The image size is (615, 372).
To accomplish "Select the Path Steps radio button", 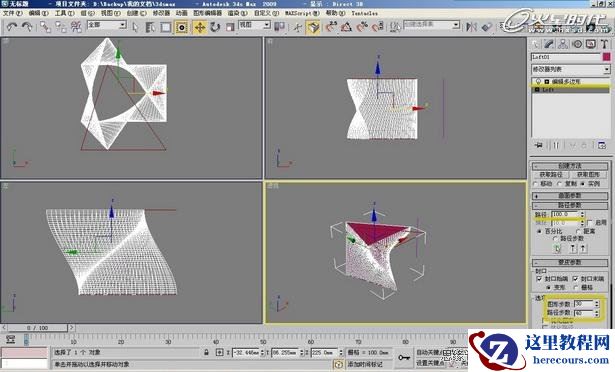I will pyautogui.click(x=555, y=239).
